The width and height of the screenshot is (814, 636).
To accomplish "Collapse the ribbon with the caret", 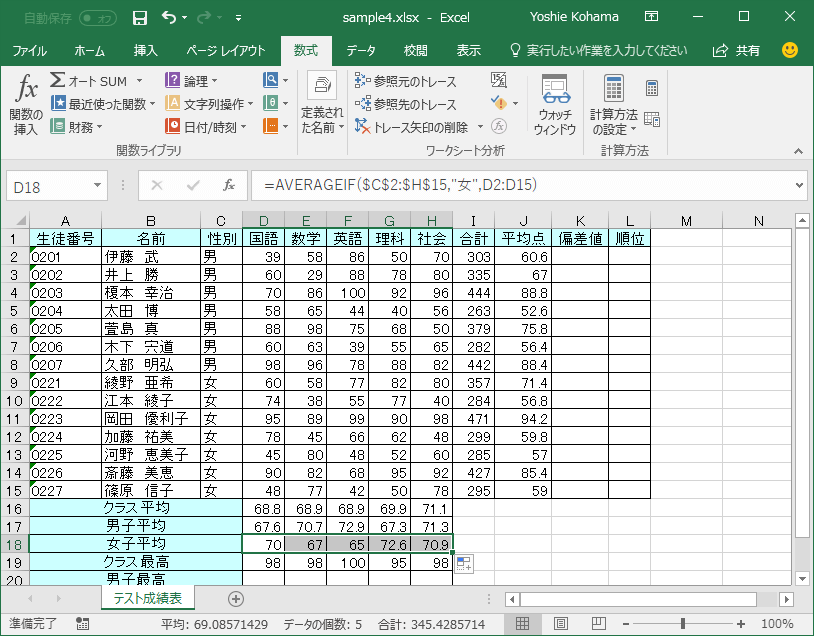I will click(x=798, y=151).
